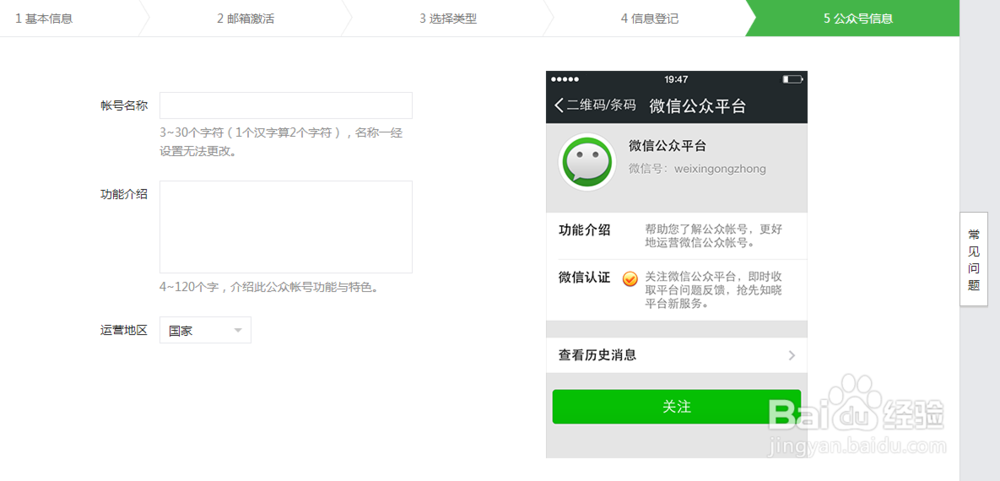1000x481 pixels.
Task: Click the 微信认证 label in preview
Action: tap(584, 278)
